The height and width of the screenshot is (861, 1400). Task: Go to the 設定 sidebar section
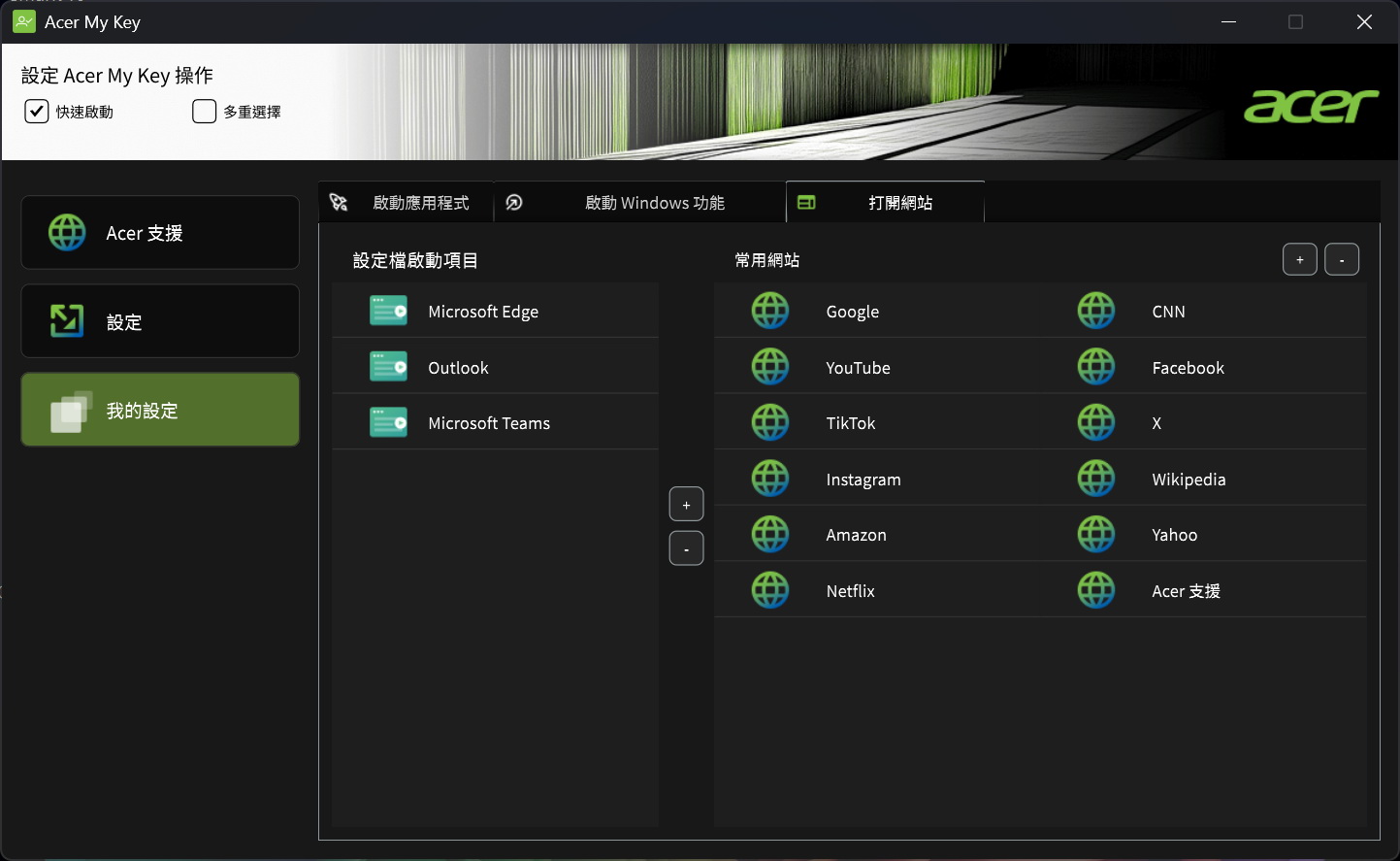click(x=160, y=321)
